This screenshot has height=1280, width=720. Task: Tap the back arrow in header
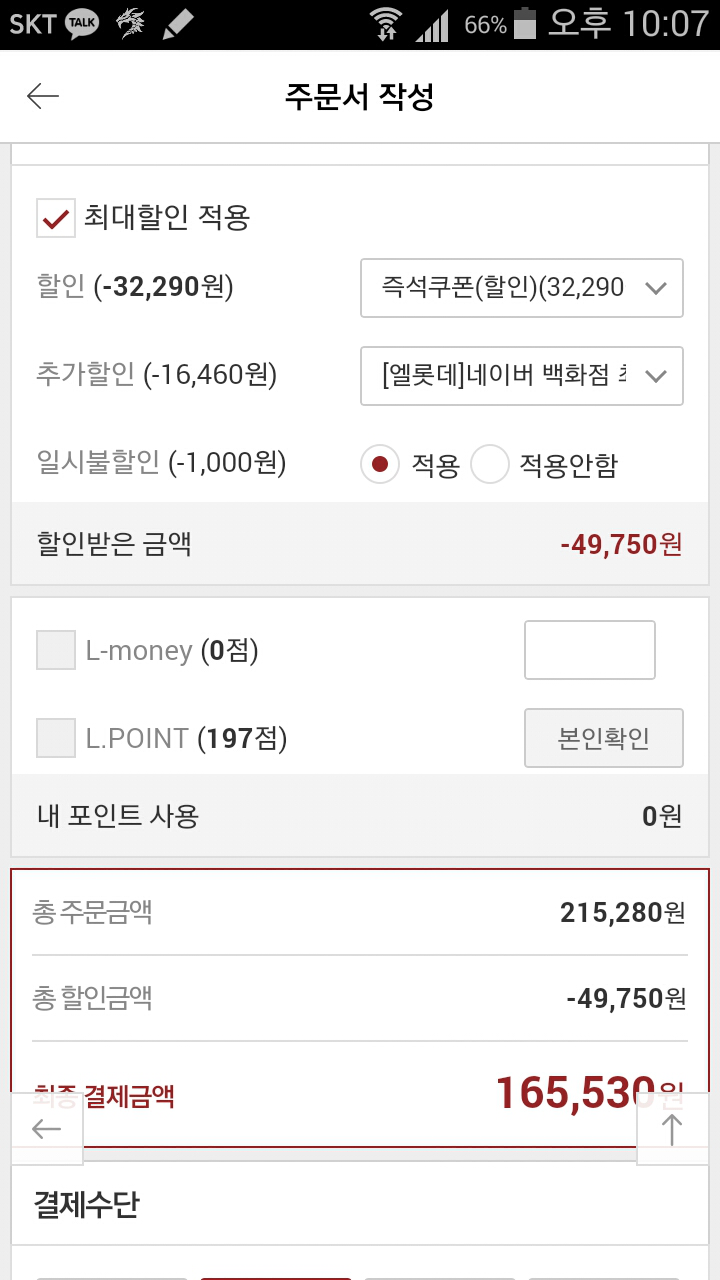[43, 96]
